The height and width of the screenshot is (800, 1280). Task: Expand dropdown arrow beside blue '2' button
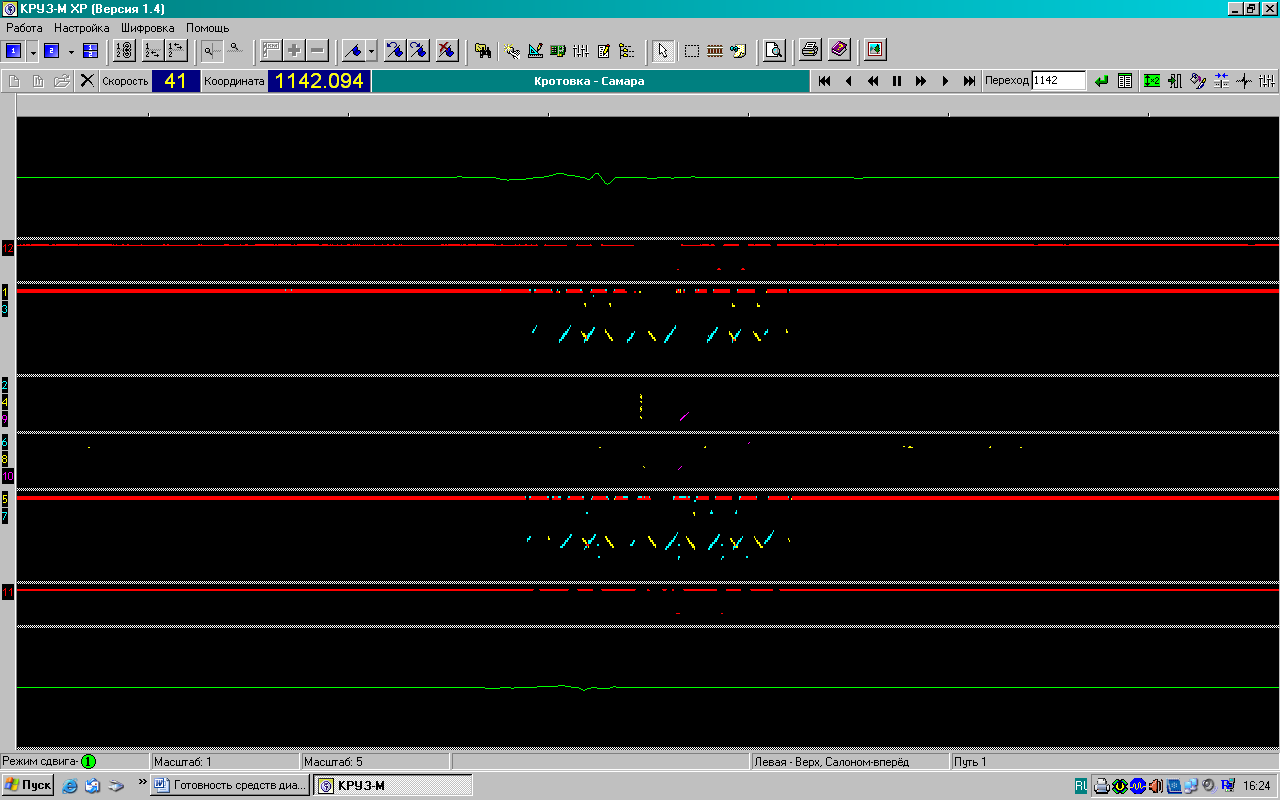(x=71, y=50)
